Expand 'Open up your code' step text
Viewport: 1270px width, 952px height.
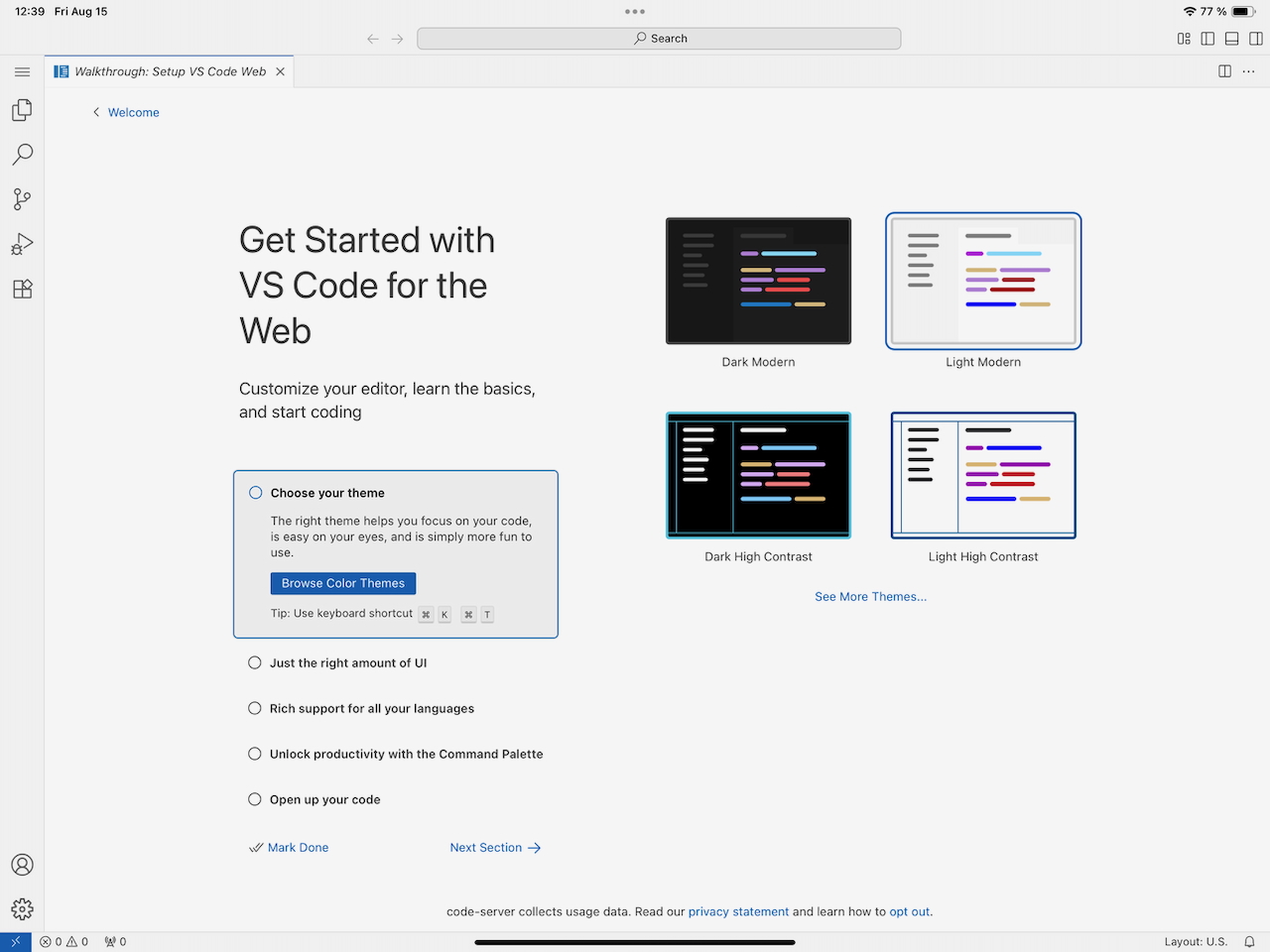click(x=325, y=800)
